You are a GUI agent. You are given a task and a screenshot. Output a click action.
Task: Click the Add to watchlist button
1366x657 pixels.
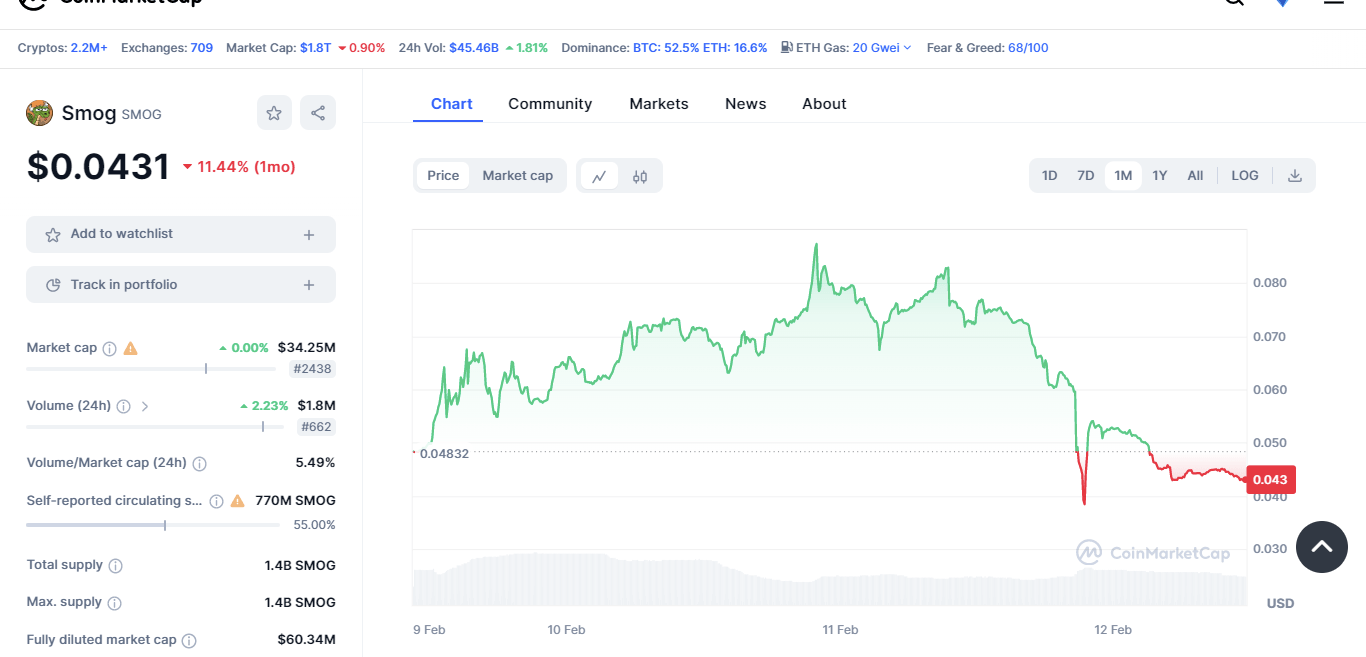pyautogui.click(x=181, y=234)
